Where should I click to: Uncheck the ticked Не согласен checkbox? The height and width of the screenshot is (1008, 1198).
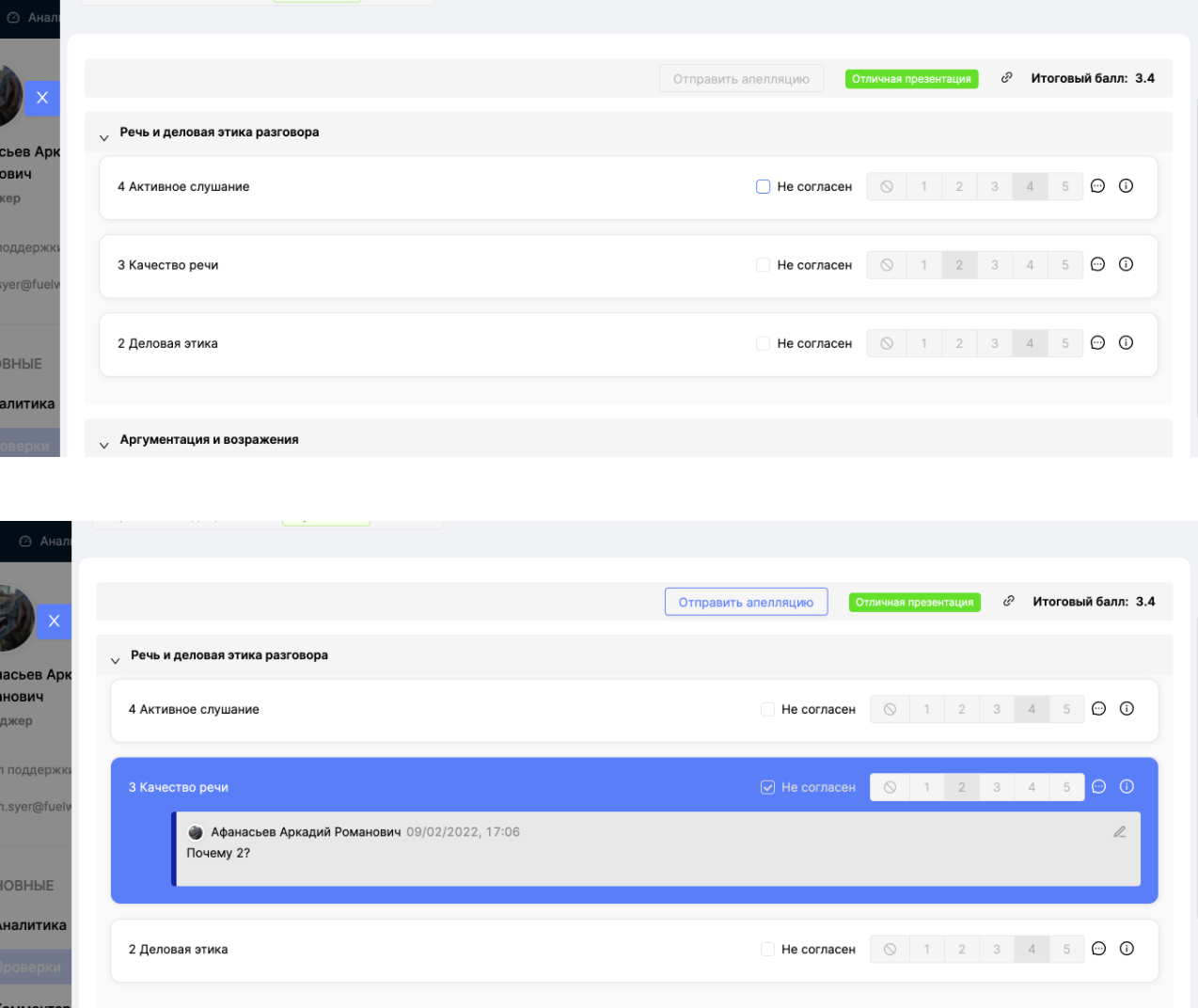(767, 787)
